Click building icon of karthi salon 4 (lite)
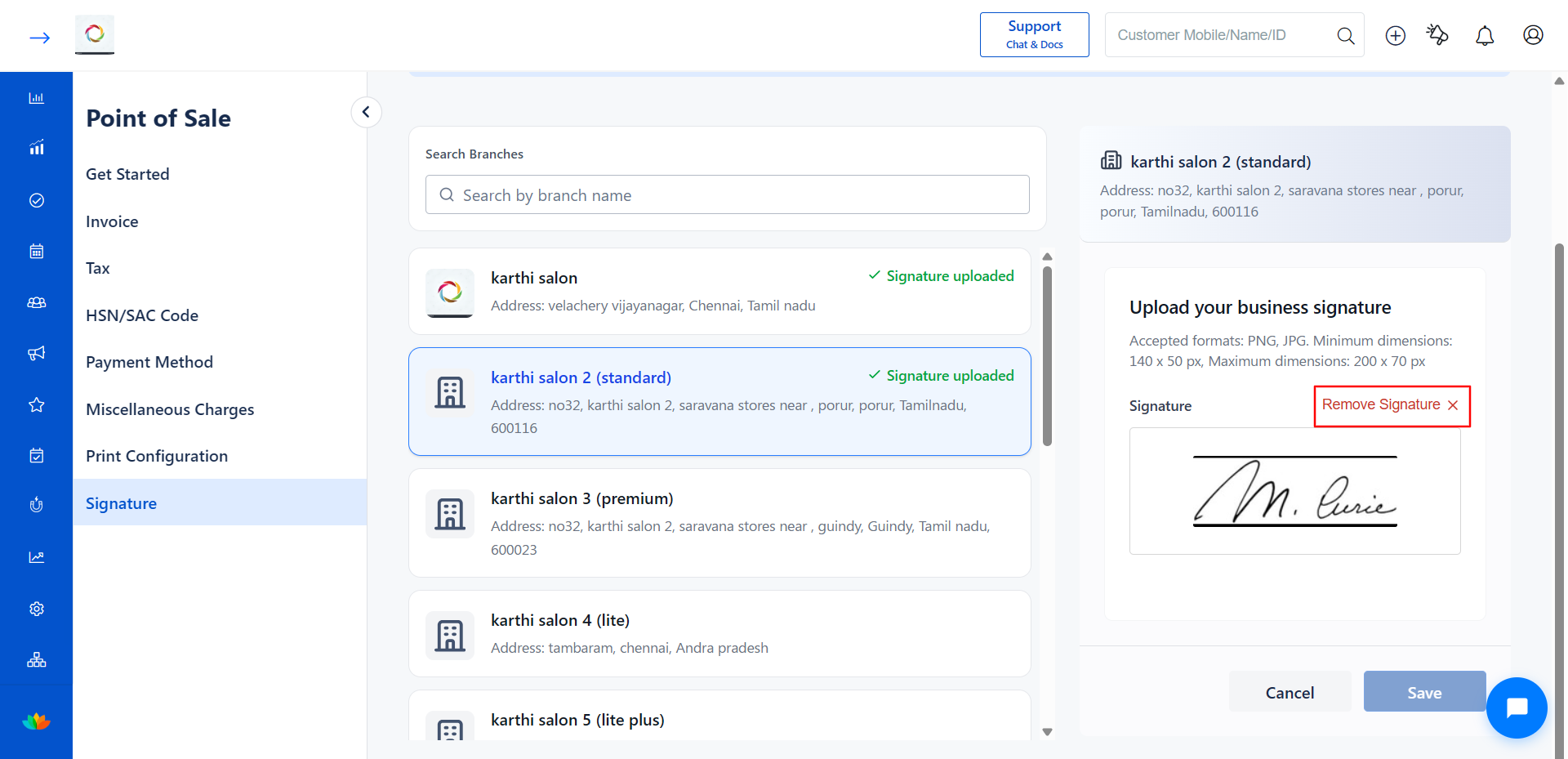 [450, 636]
